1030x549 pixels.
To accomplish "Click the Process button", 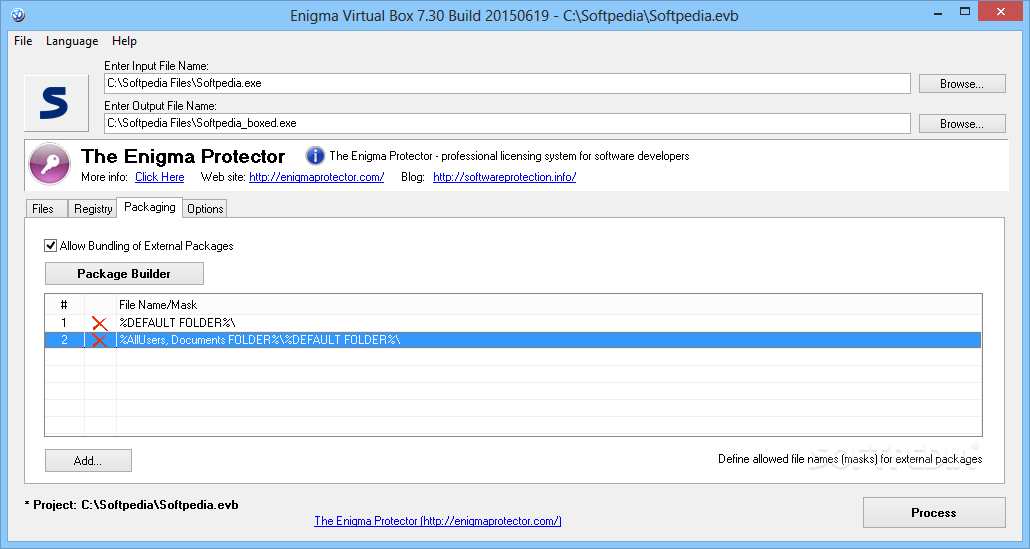I will [934, 512].
